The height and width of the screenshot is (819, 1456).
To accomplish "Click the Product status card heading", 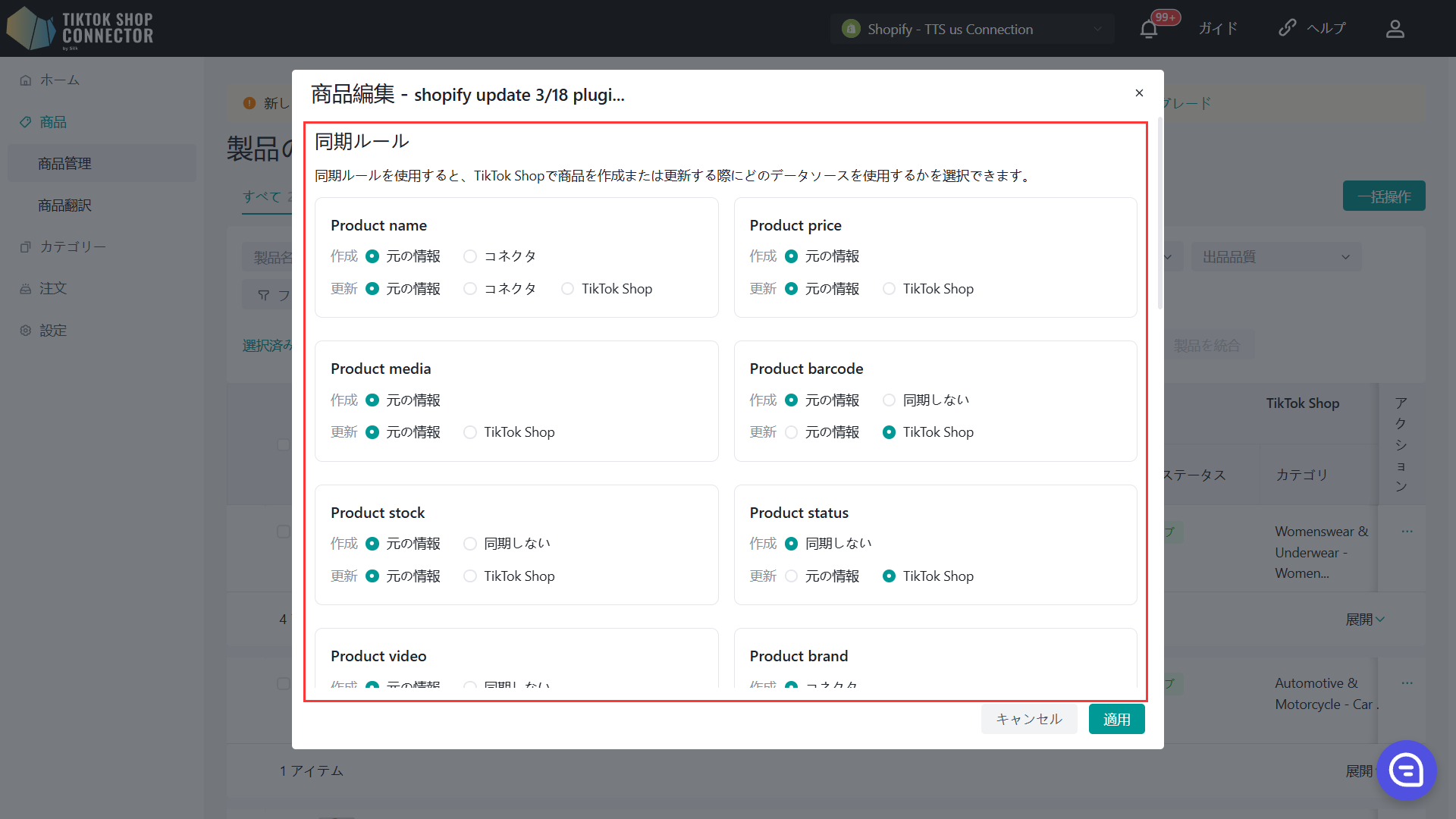I will coord(799,513).
